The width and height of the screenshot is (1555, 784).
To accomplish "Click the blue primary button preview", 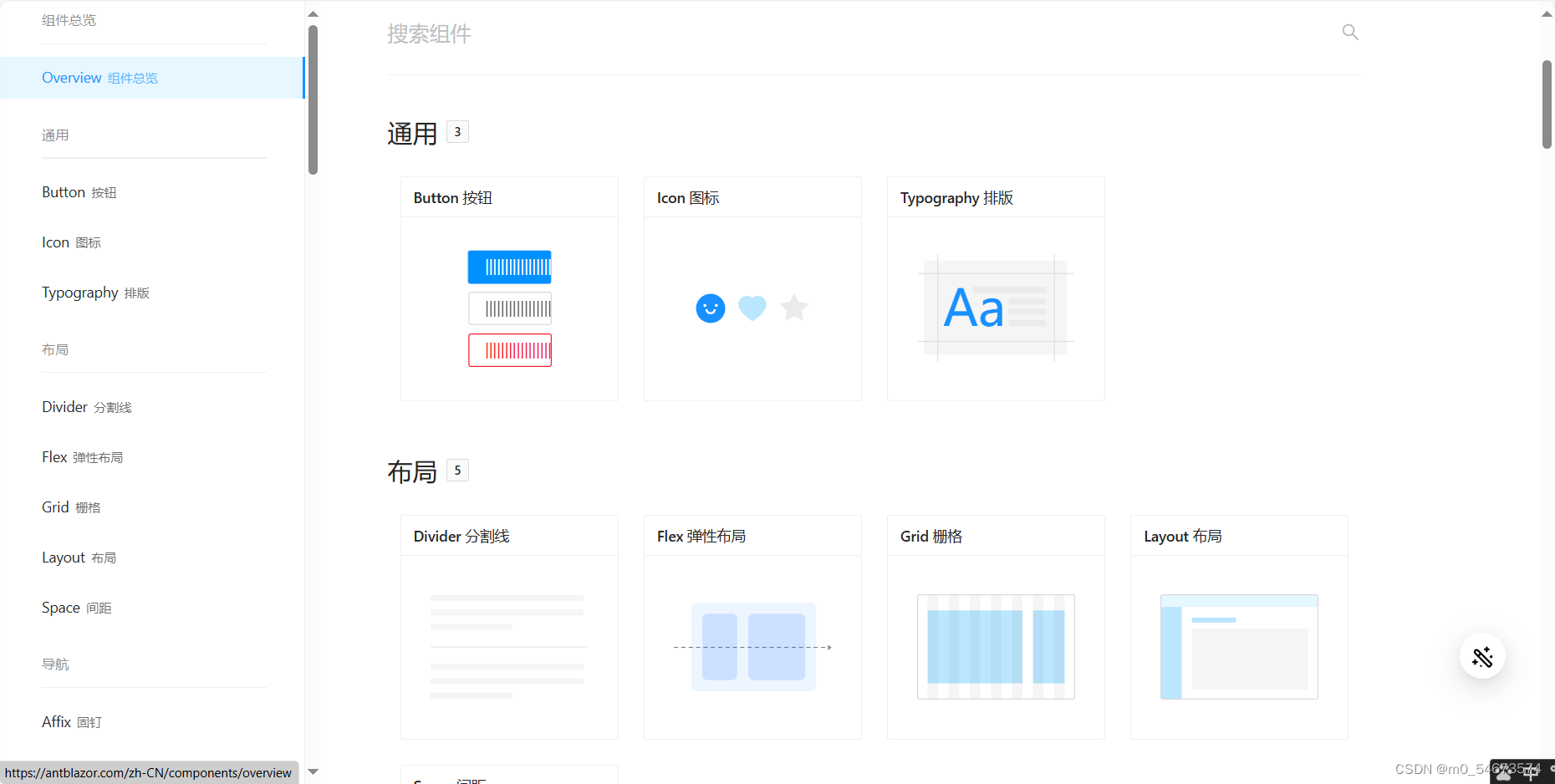I will (509, 267).
